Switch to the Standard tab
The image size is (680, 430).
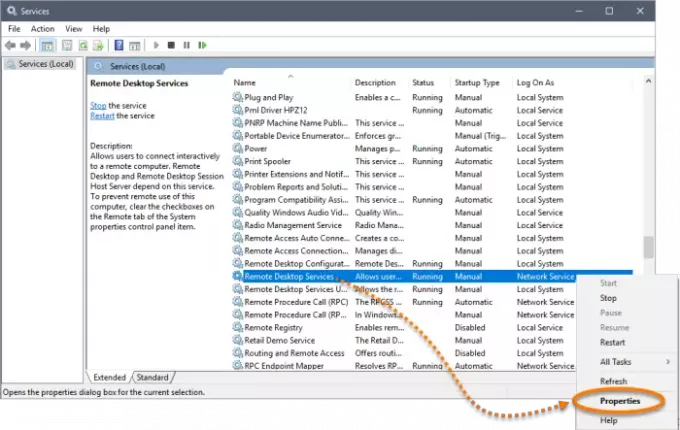[x=153, y=378]
